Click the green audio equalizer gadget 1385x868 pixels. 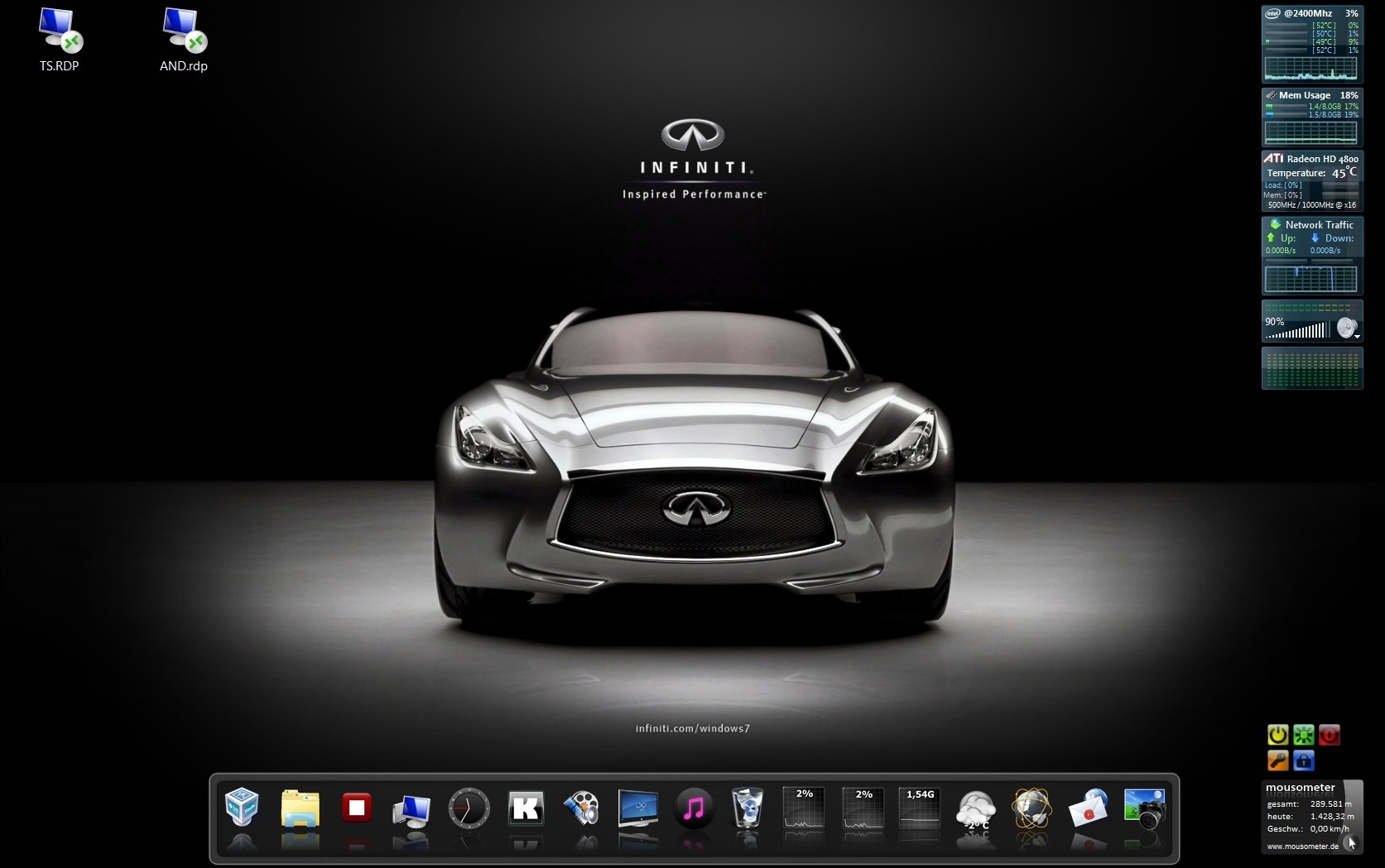point(1312,368)
